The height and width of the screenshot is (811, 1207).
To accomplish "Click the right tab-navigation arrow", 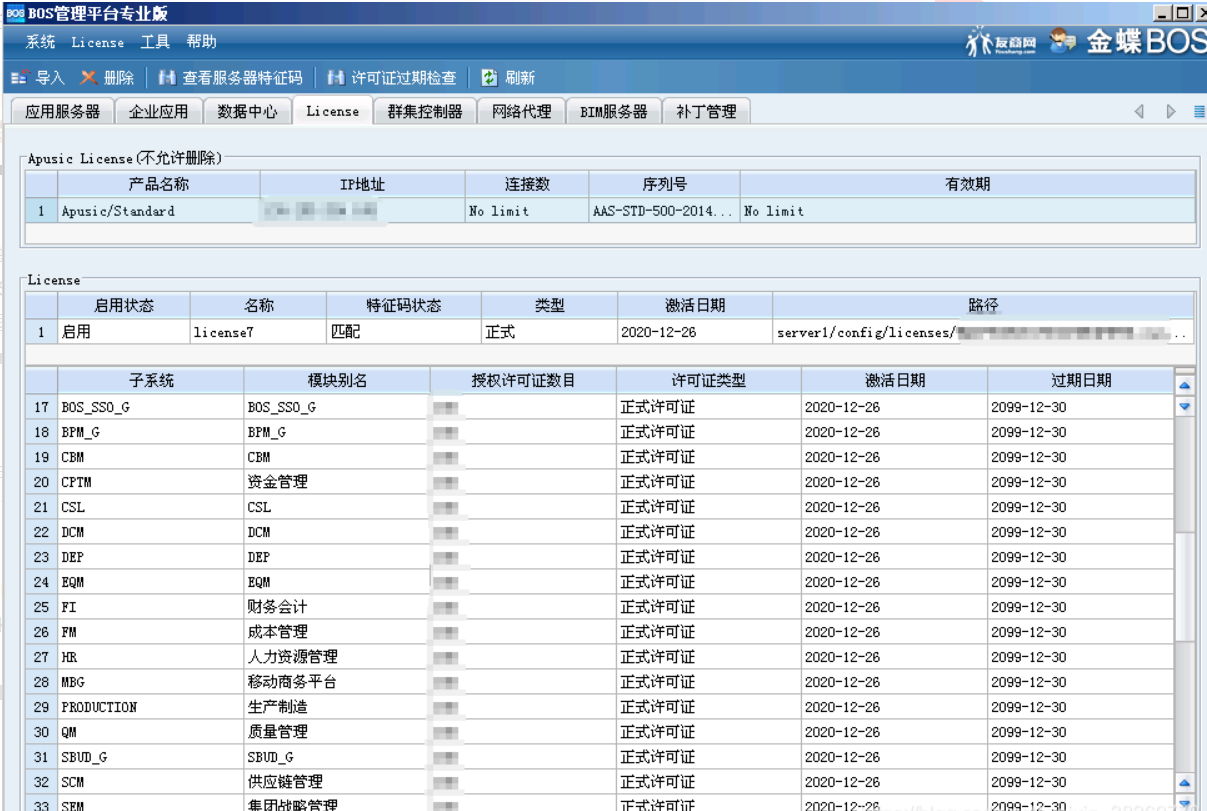I will [x=1172, y=111].
